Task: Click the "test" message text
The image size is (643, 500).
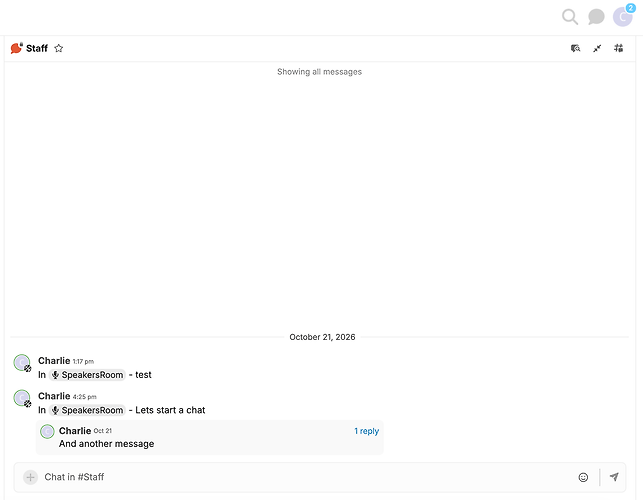Action: (143, 375)
